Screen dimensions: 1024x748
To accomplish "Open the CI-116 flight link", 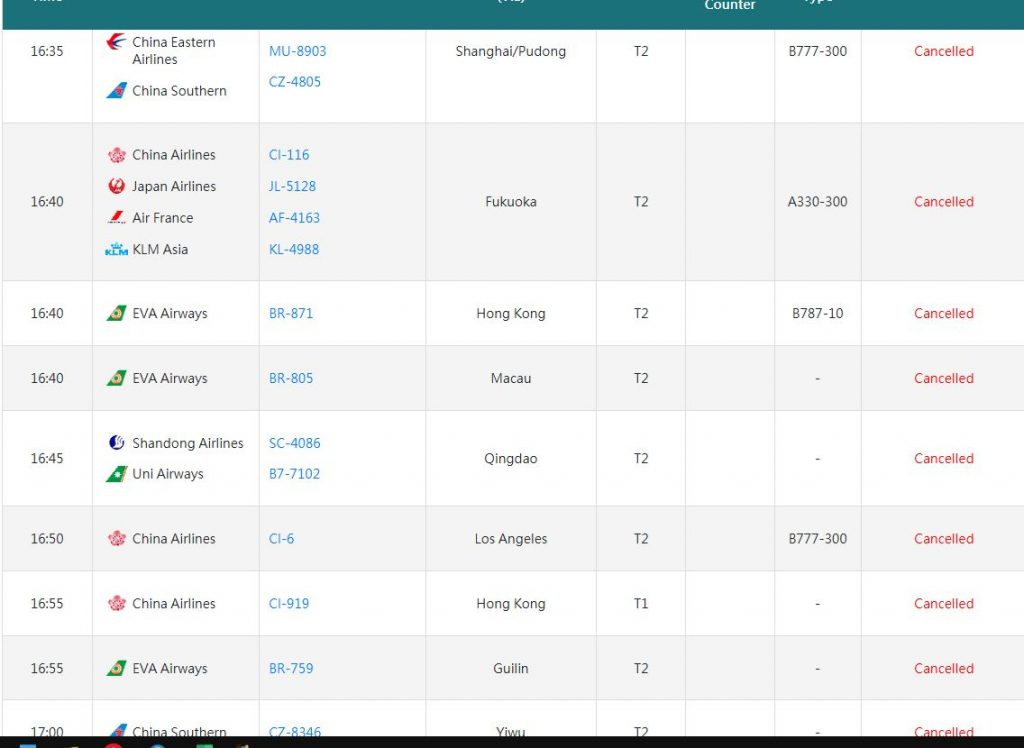I will click(289, 155).
